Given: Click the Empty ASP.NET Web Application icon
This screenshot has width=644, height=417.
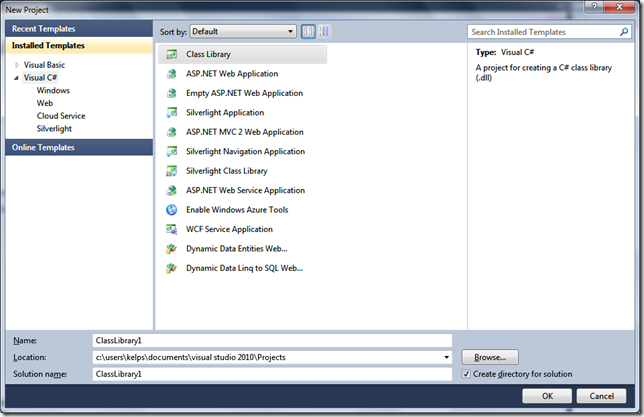Looking at the screenshot, I should point(172,93).
